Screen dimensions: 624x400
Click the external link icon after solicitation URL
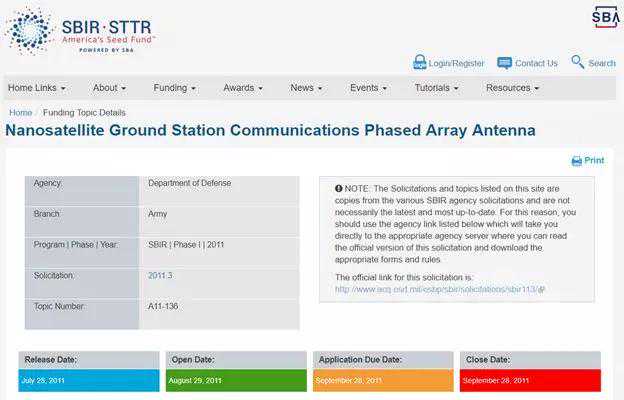(541, 289)
